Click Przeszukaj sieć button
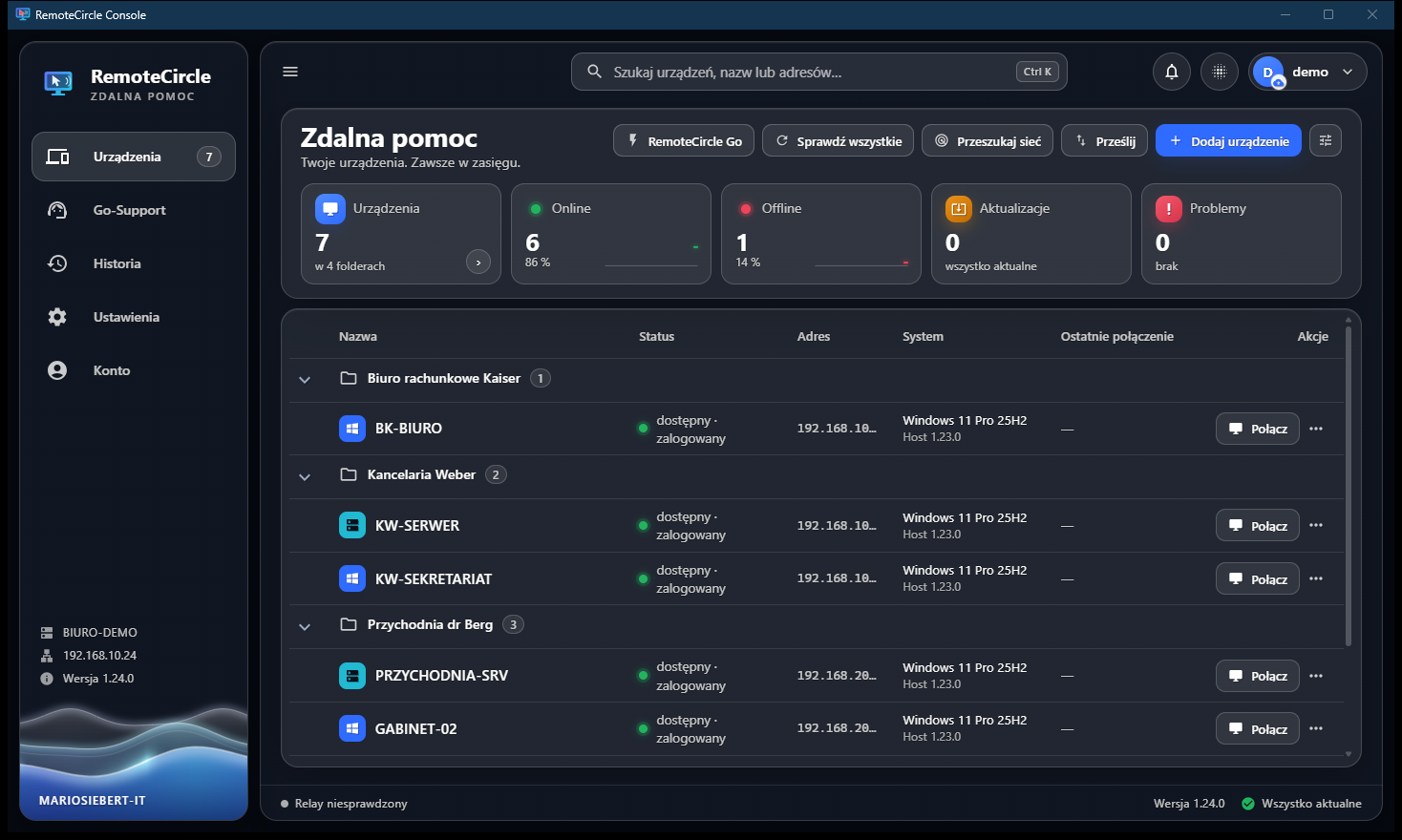The height and width of the screenshot is (840, 1402). point(988,140)
